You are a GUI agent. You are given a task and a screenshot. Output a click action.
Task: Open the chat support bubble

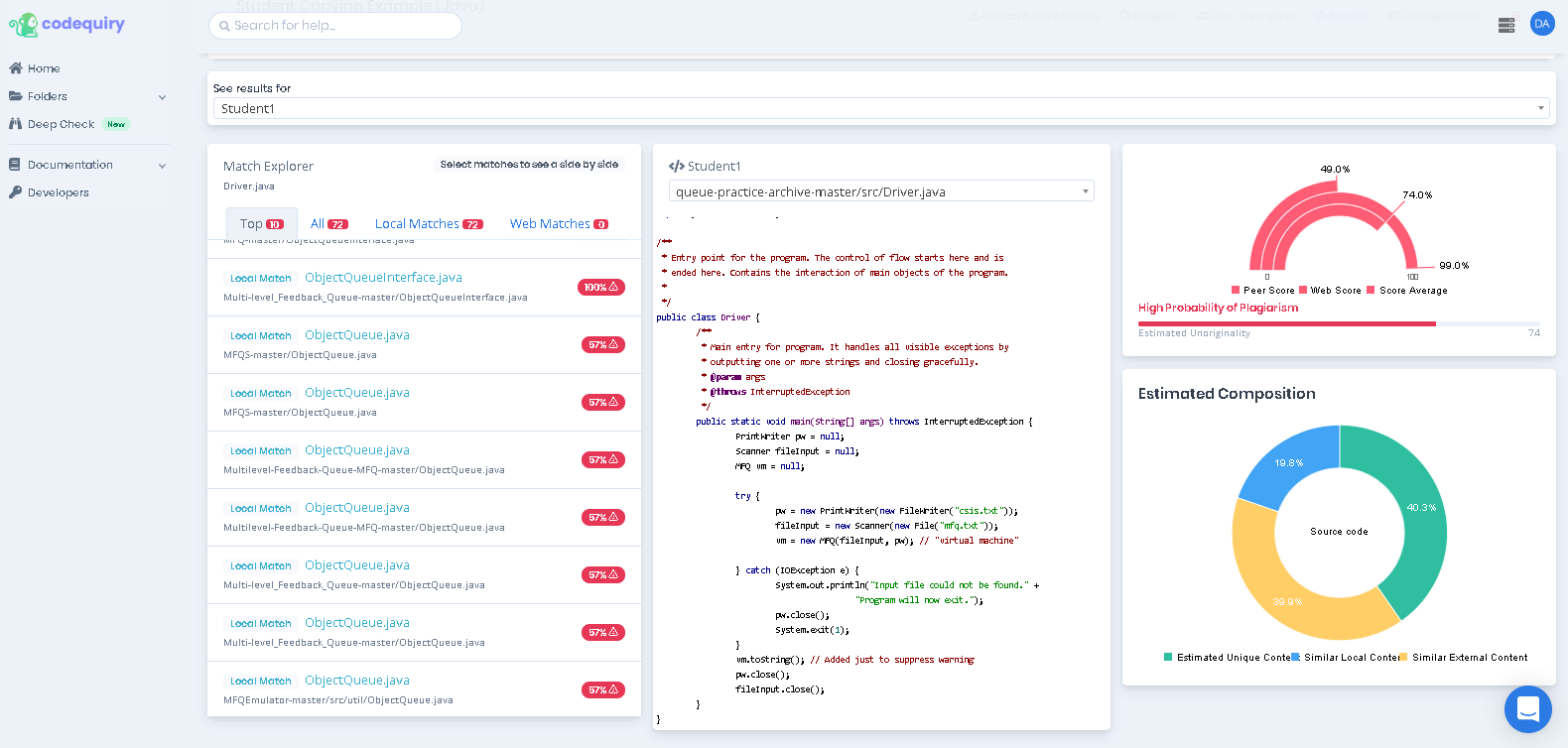point(1528,709)
